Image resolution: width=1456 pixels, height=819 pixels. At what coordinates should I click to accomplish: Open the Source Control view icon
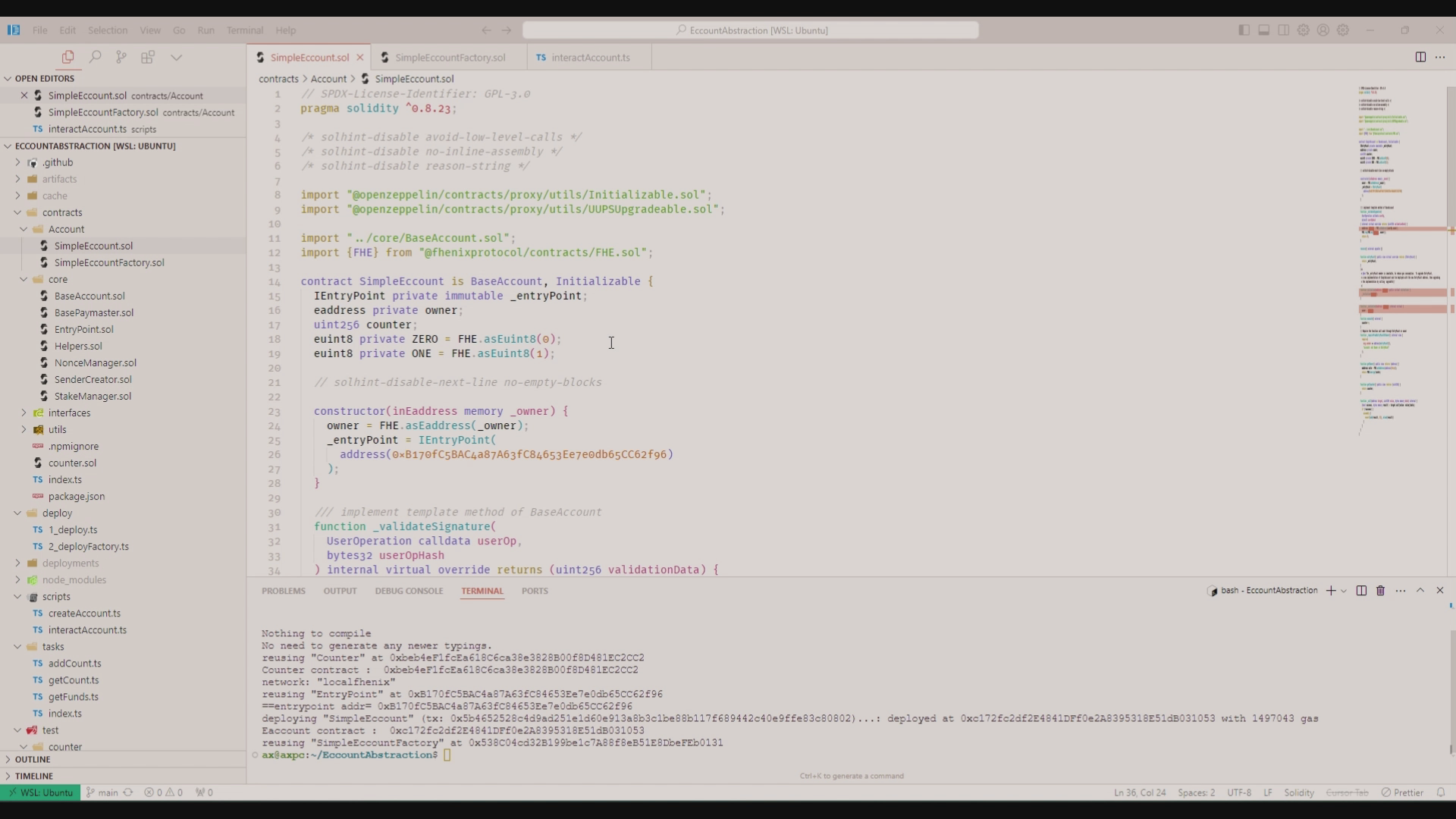click(x=121, y=57)
